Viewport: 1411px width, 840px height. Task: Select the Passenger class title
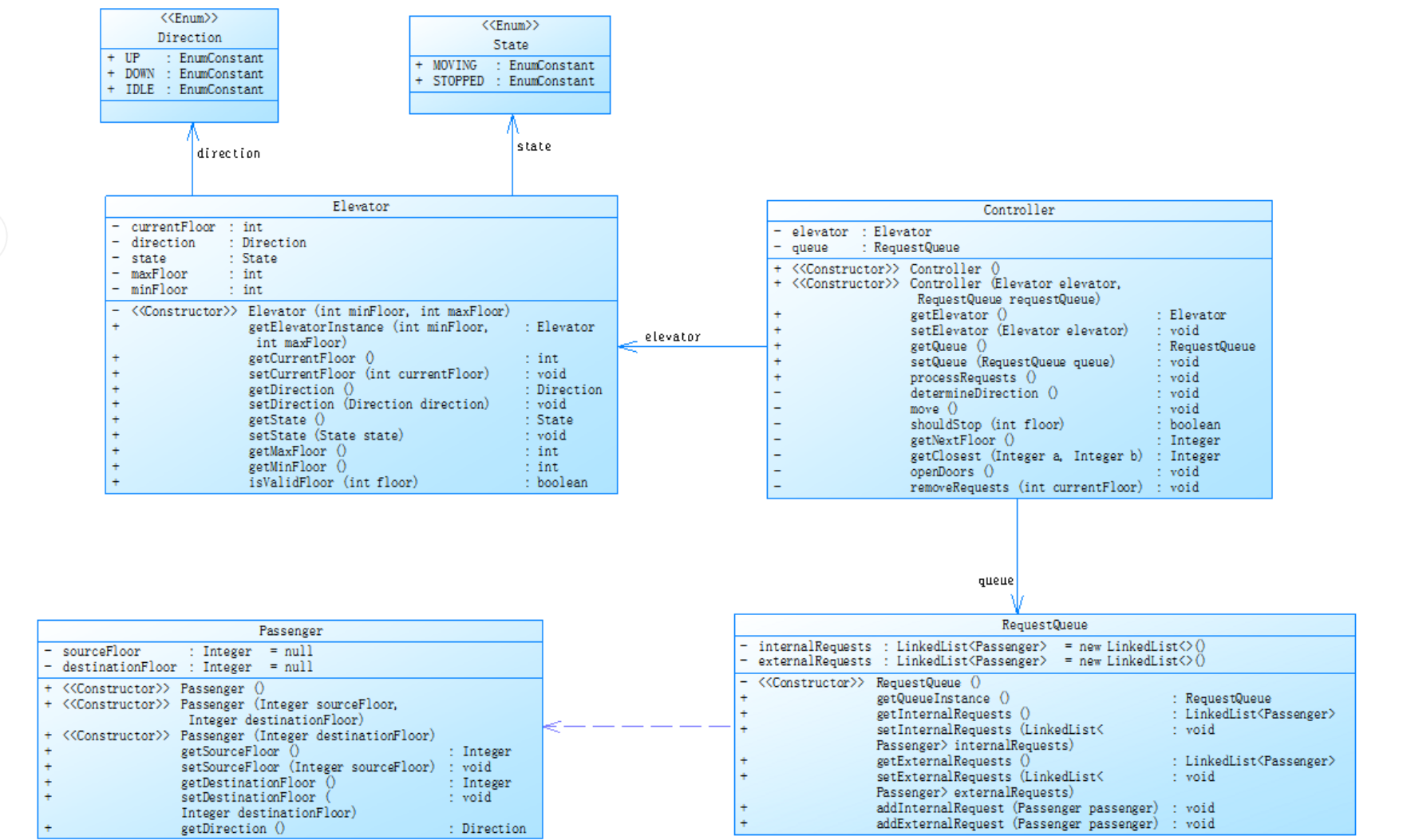290,631
